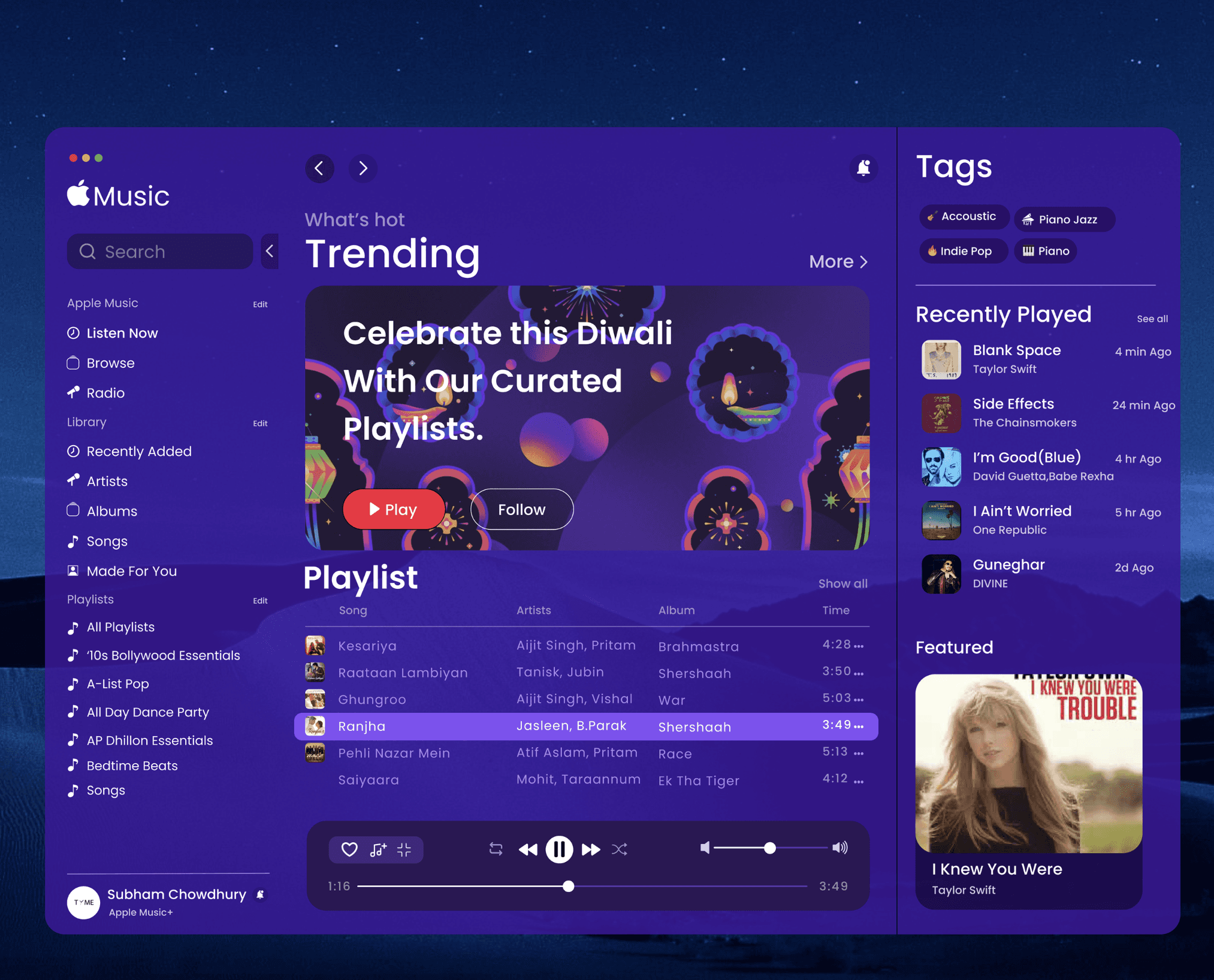The image size is (1214, 980).
Task: Go forward with the right arrow button
Action: click(x=363, y=168)
